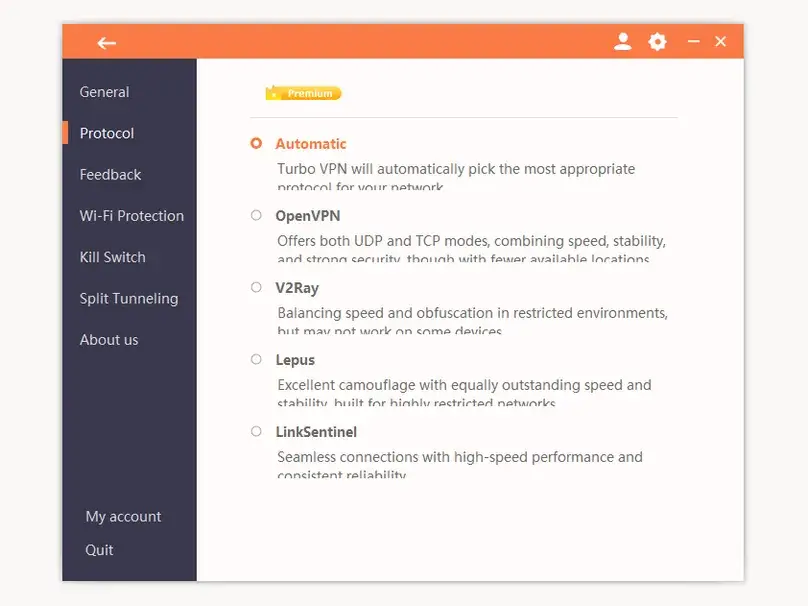This screenshot has height=606, width=808.
Task: Minimize the Turbo VPN window
Action: click(694, 41)
